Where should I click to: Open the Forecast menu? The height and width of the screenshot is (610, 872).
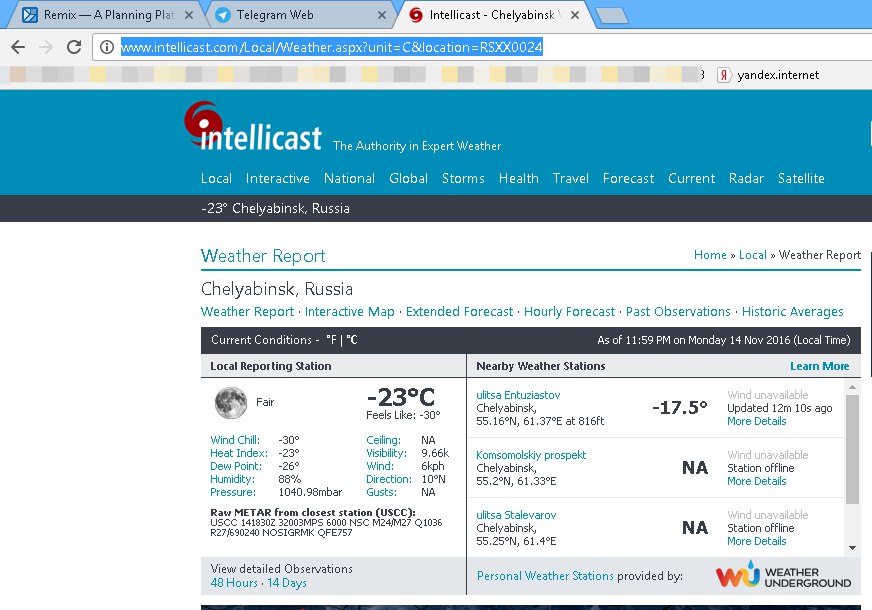pos(628,178)
